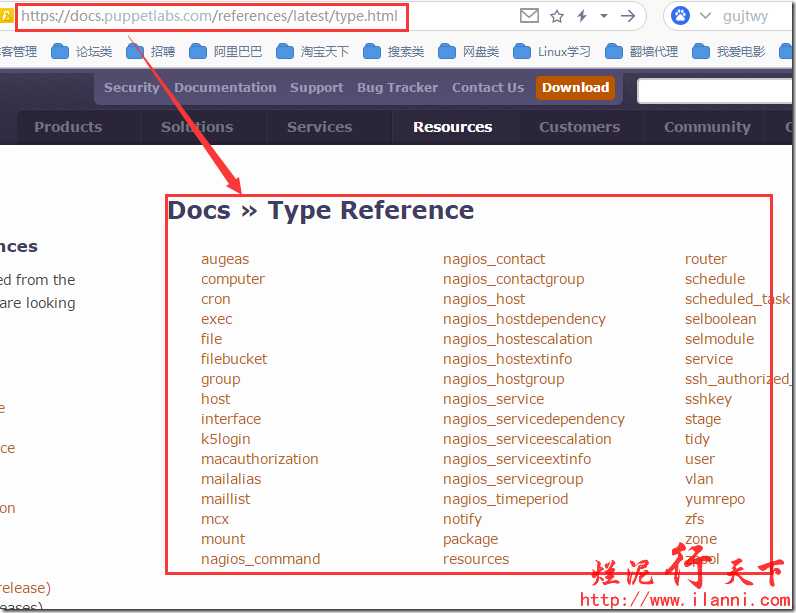Screen dimensions: 796x613
Task: Expand search engine chooser chevron
Action: (705, 16)
